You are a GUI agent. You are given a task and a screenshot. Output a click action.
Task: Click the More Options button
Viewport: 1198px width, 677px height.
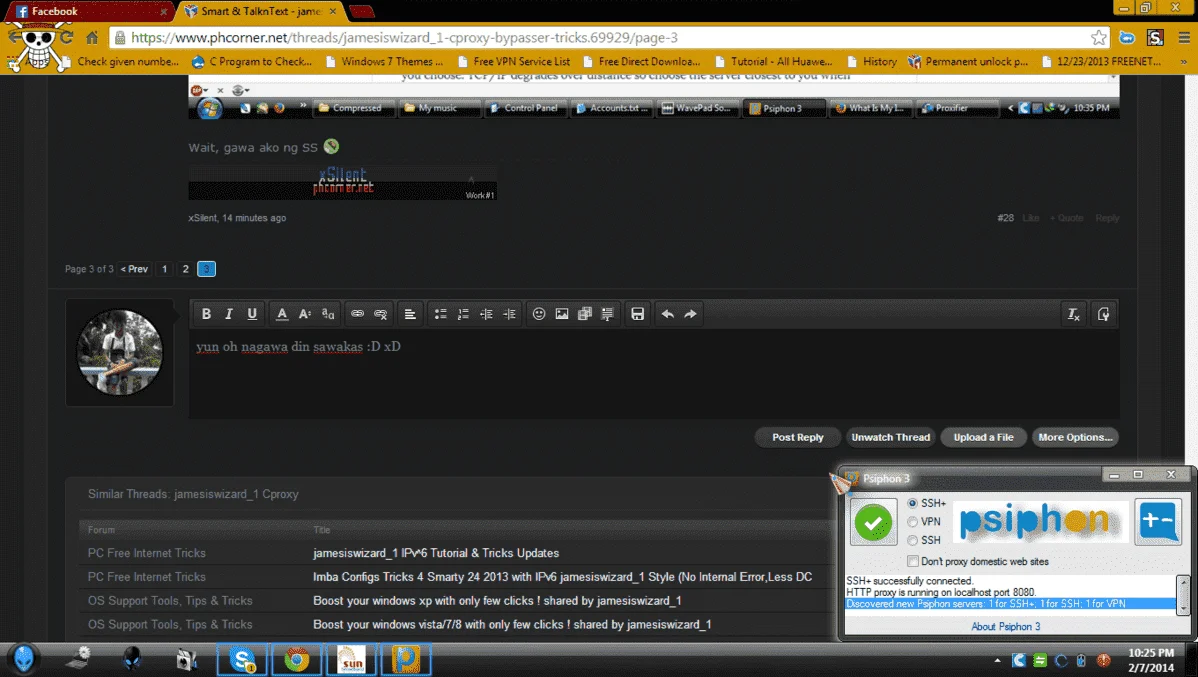[x=1075, y=437]
